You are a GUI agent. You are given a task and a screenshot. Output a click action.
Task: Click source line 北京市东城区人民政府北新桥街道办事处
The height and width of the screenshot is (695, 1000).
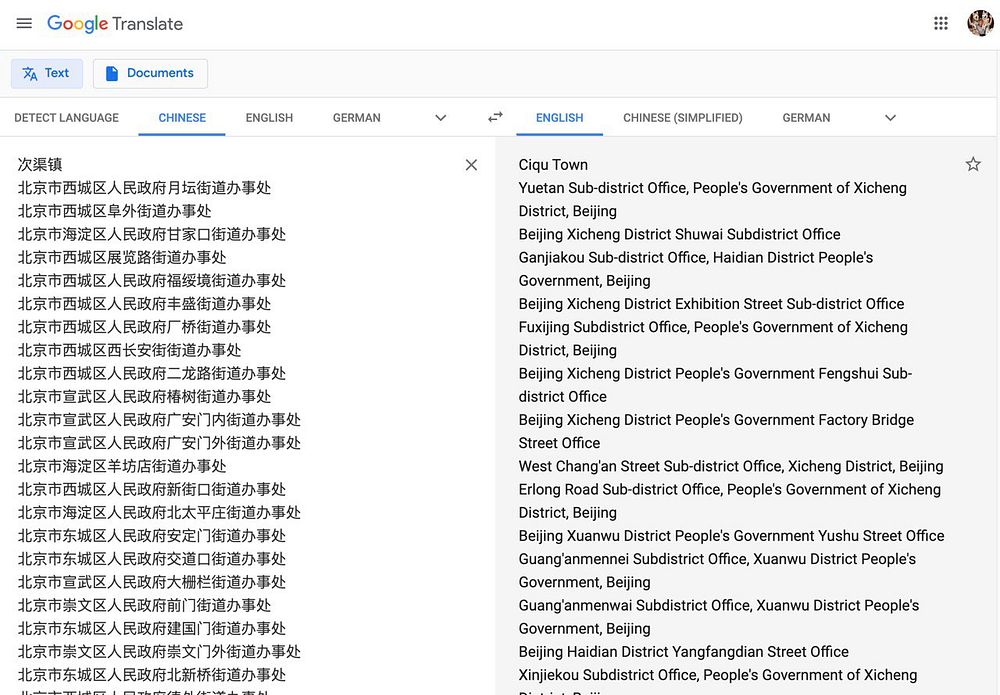pyautogui.click(x=152, y=675)
